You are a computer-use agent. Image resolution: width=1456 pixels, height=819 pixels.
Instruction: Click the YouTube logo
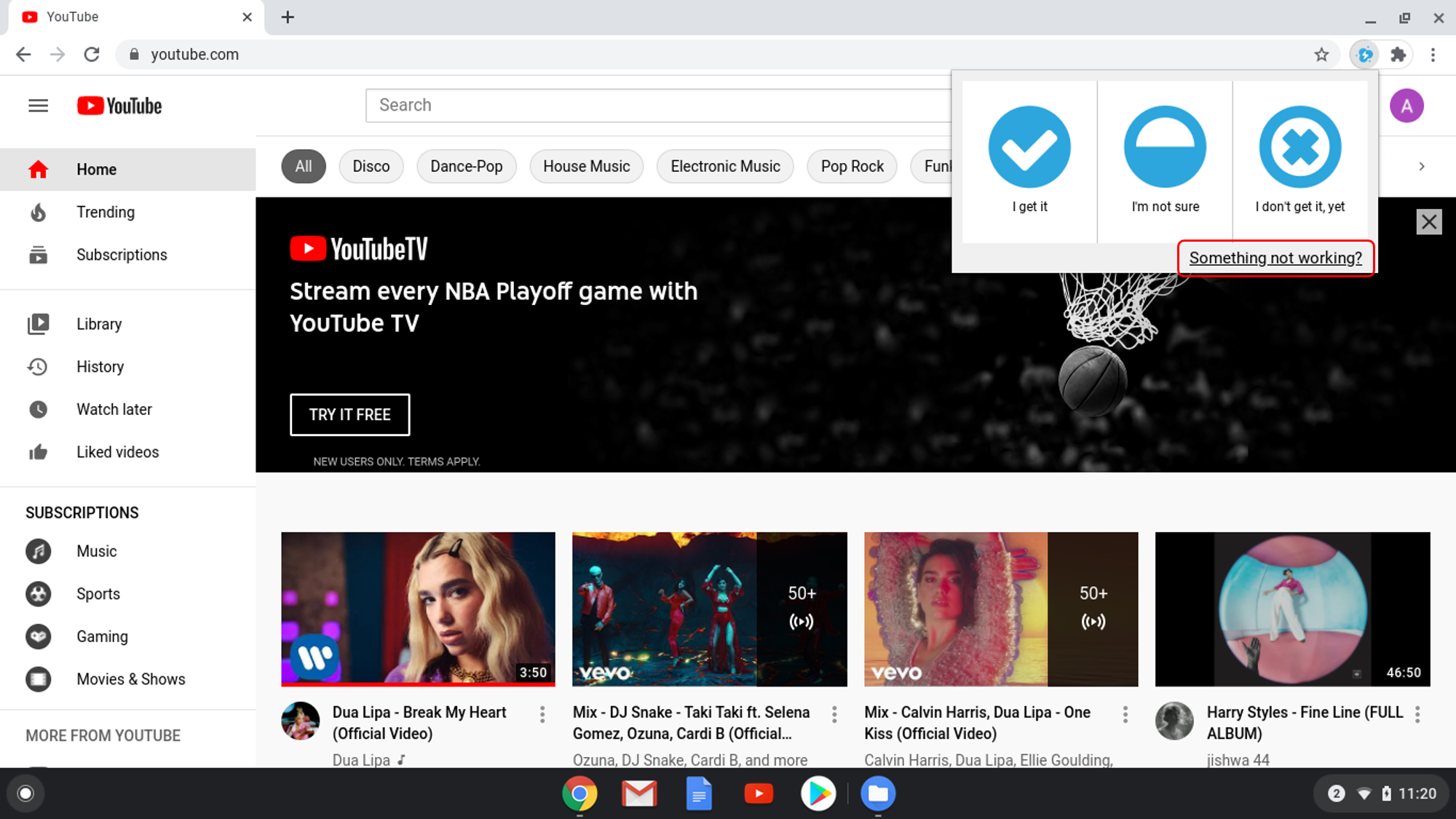120,106
